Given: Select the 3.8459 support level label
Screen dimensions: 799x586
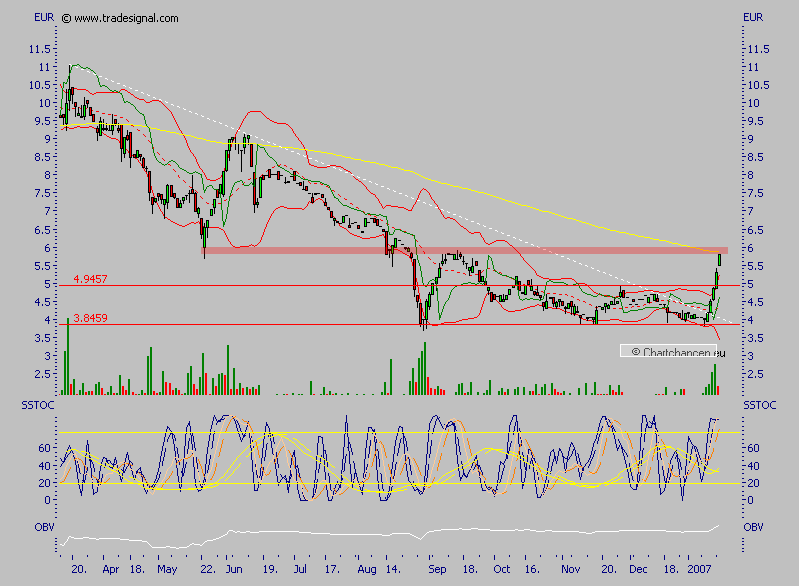Looking at the screenshot, I should [93, 318].
